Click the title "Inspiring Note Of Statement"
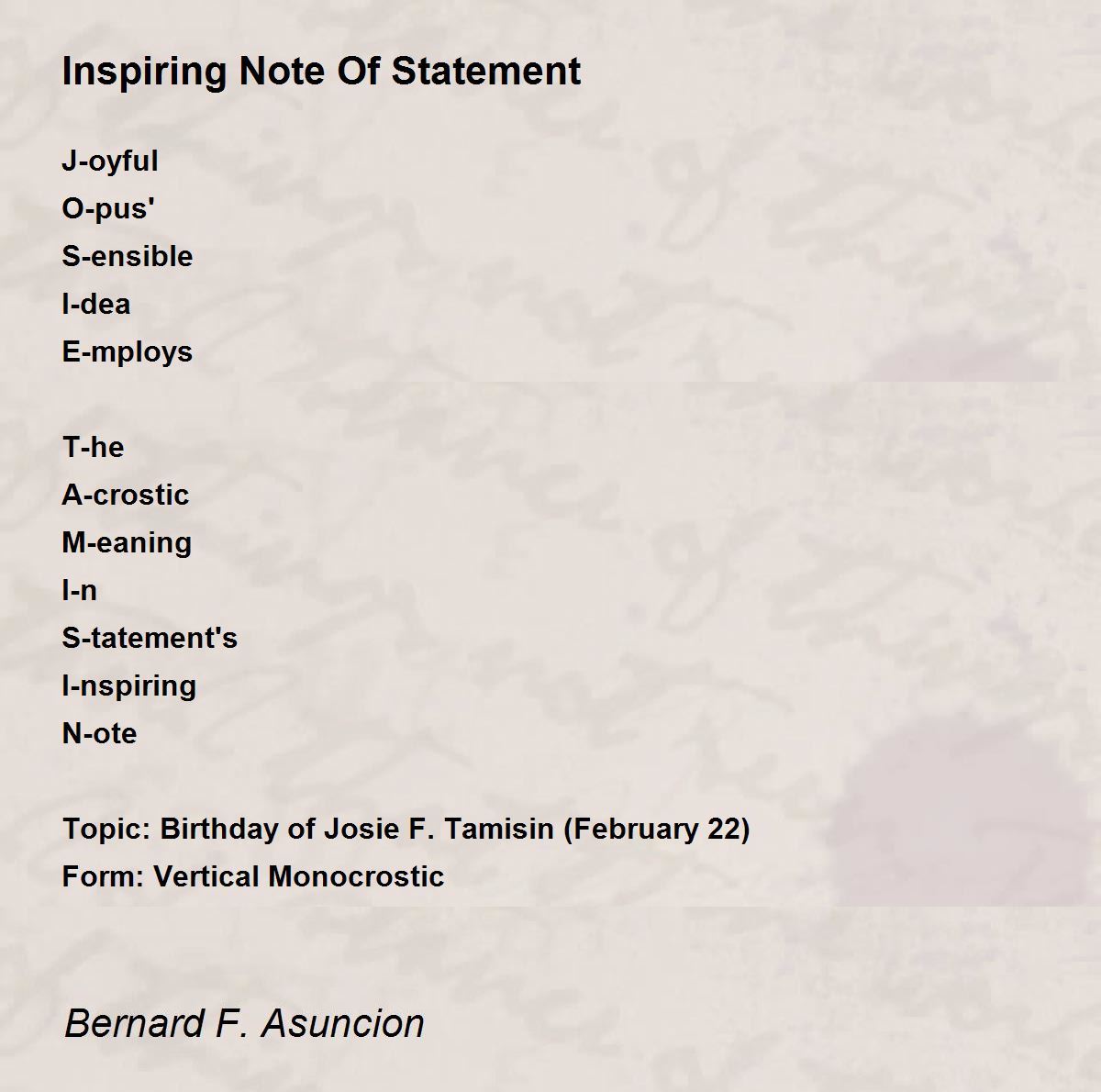 pos(321,72)
